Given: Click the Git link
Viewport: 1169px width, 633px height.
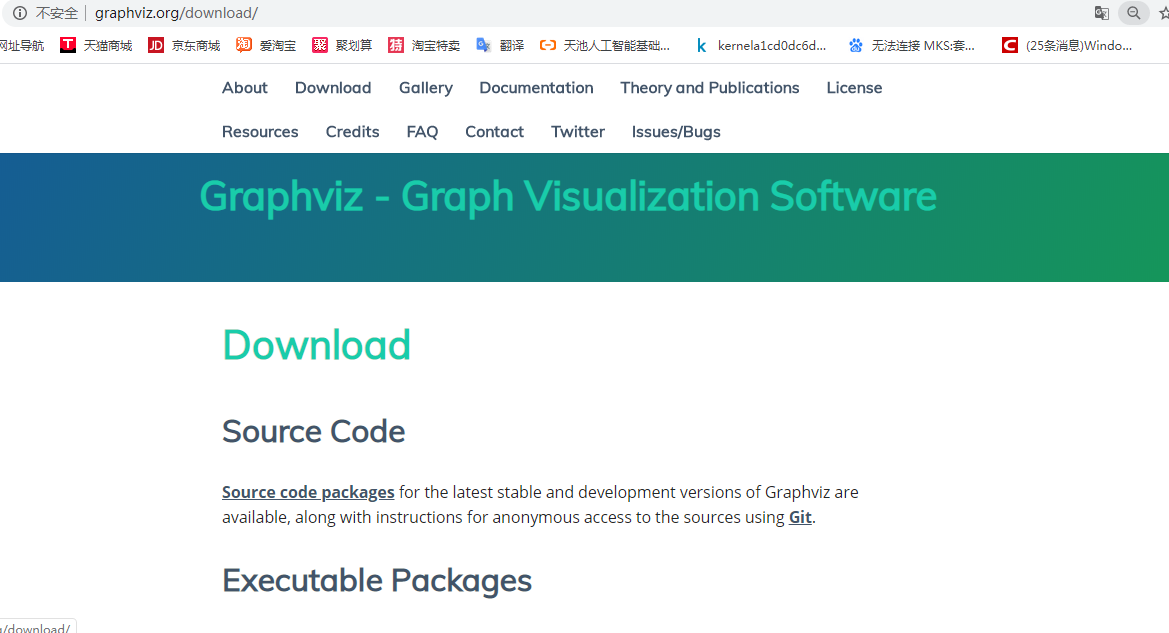Looking at the screenshot, I should tap(799, 517).
